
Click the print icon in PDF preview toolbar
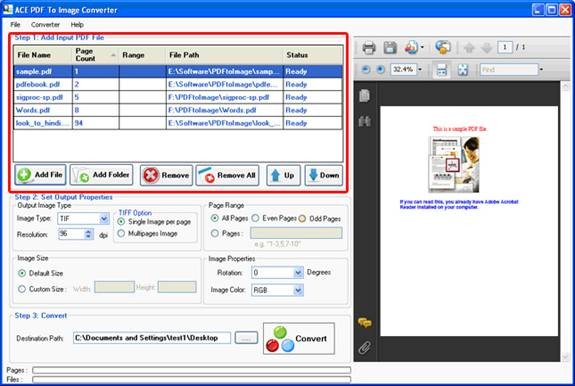(x=369, y=48)
